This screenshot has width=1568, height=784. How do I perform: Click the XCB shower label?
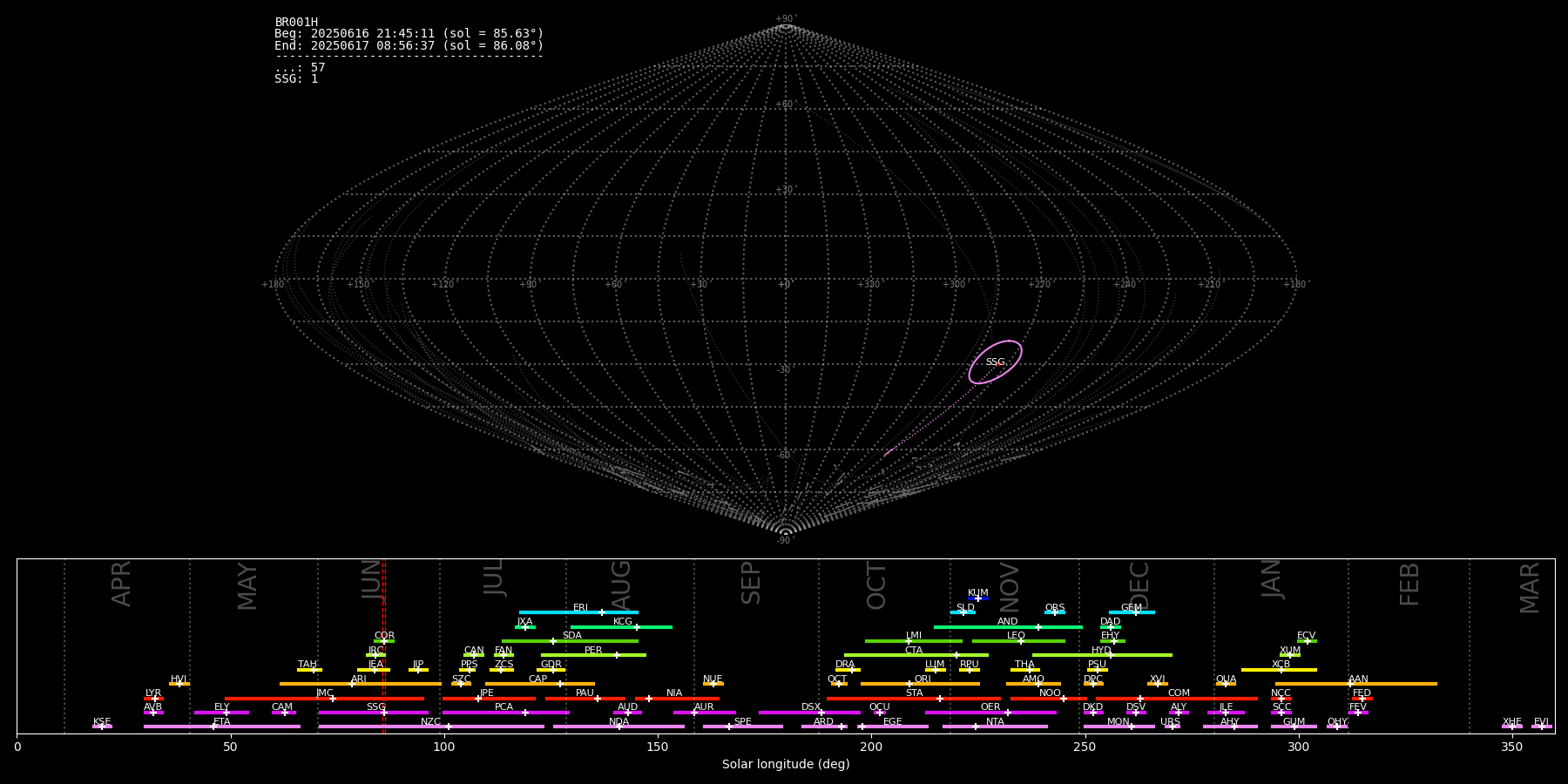click(x=1281, y=665)
